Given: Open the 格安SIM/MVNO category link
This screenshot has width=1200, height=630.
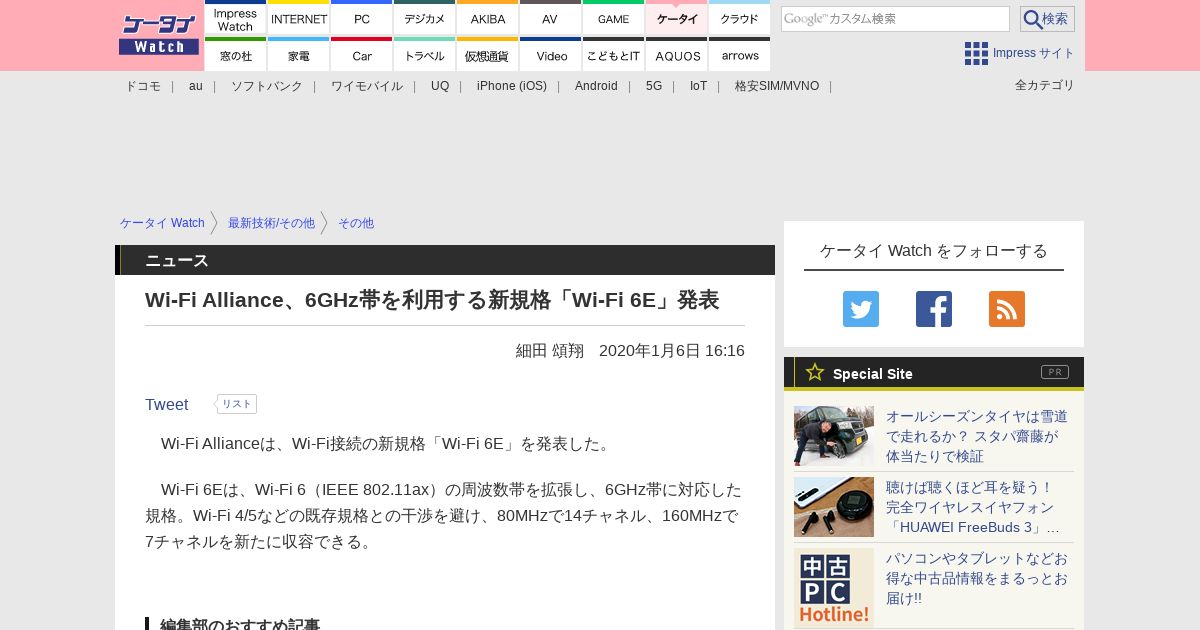Looking at the screenshot, I should [777, 86].
